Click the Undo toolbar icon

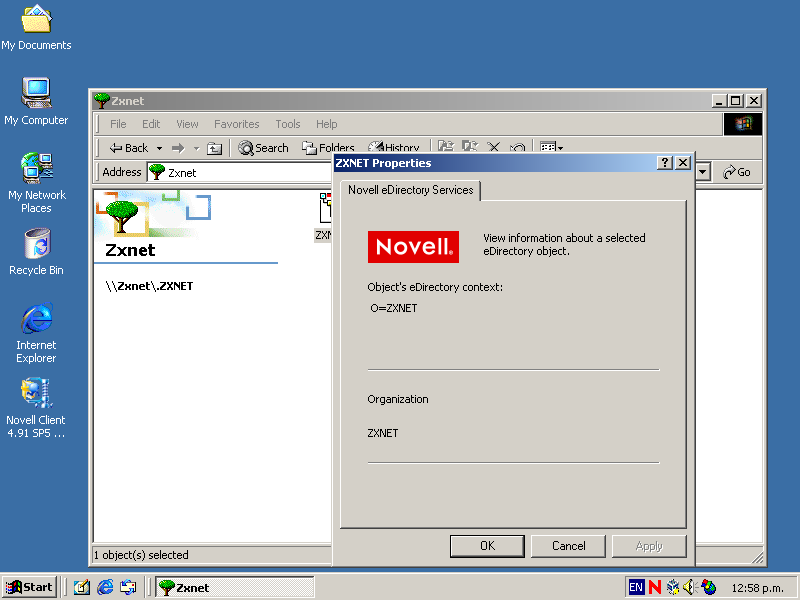tap(517, 148)
